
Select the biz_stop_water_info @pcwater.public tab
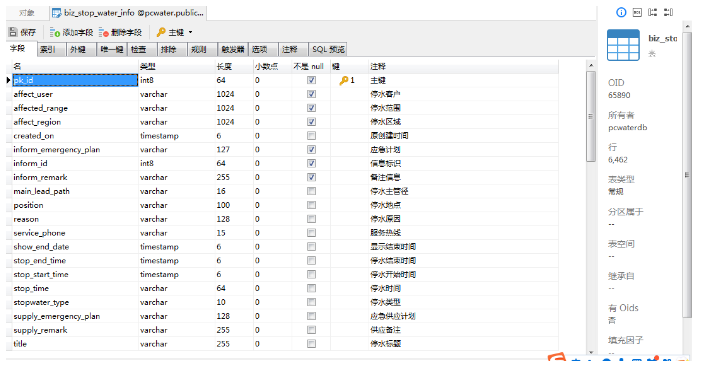click(128, 13)
